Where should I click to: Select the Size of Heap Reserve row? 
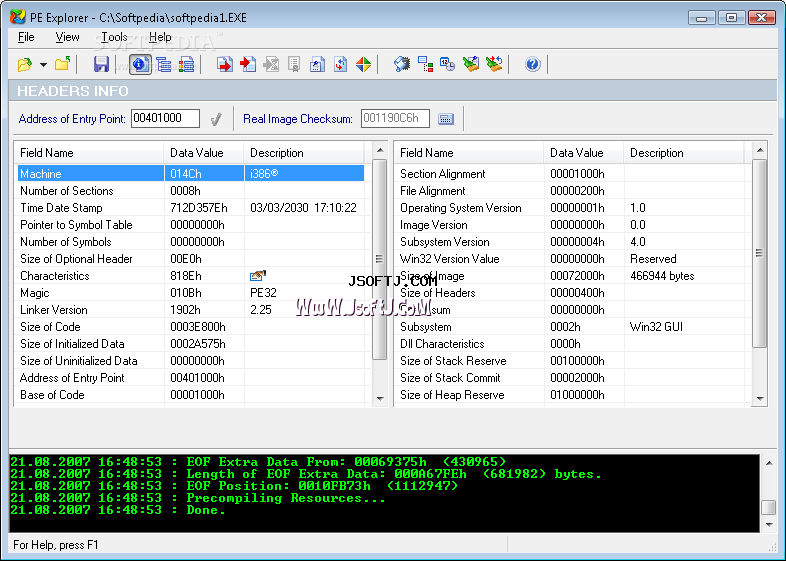(571, 395)
